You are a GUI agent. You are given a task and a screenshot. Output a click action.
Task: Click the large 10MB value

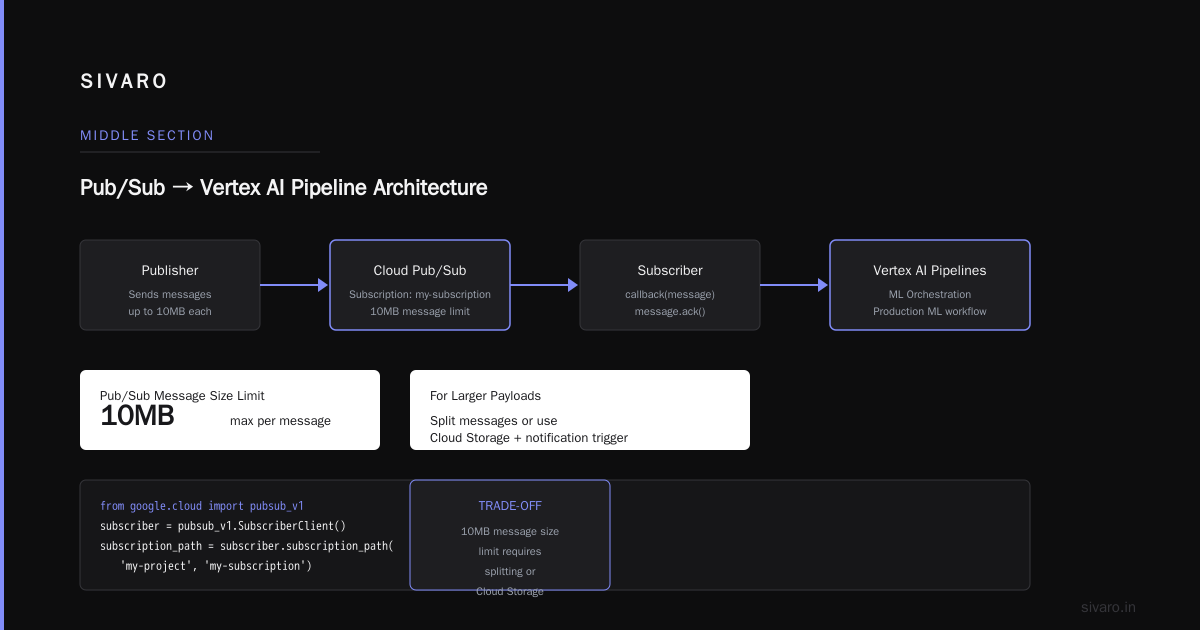click(x=137, y=416)
